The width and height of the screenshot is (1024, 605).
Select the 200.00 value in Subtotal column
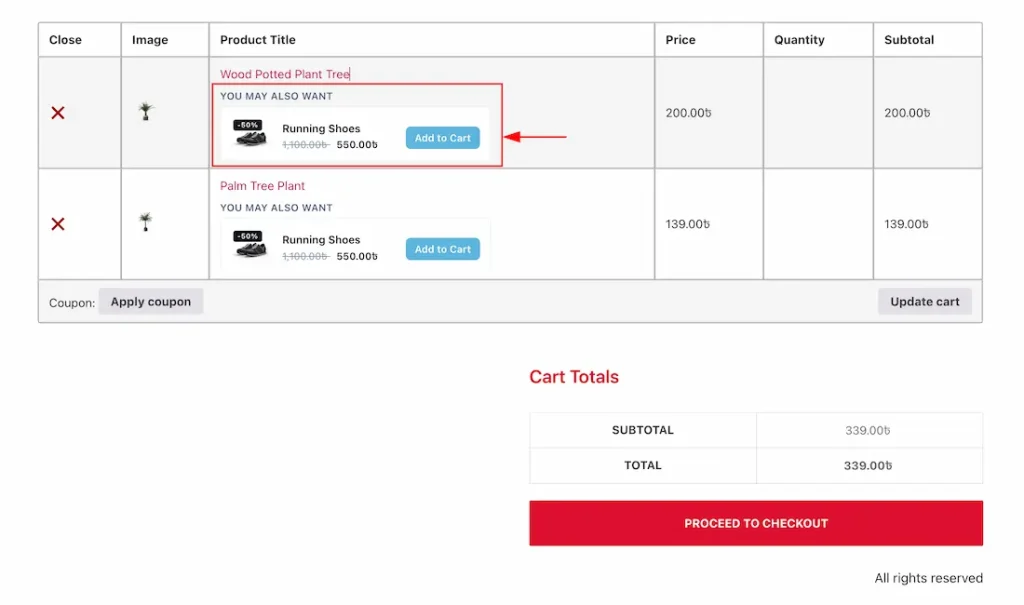point(907,113)
